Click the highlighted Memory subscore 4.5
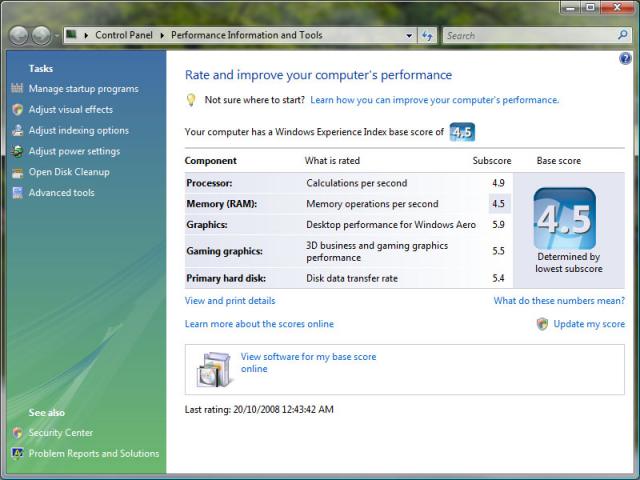The image size is (640, 480). click(x=499, y=204)
